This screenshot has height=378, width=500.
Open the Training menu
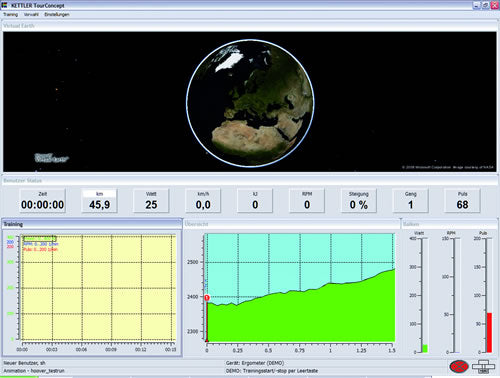(10, 14)
